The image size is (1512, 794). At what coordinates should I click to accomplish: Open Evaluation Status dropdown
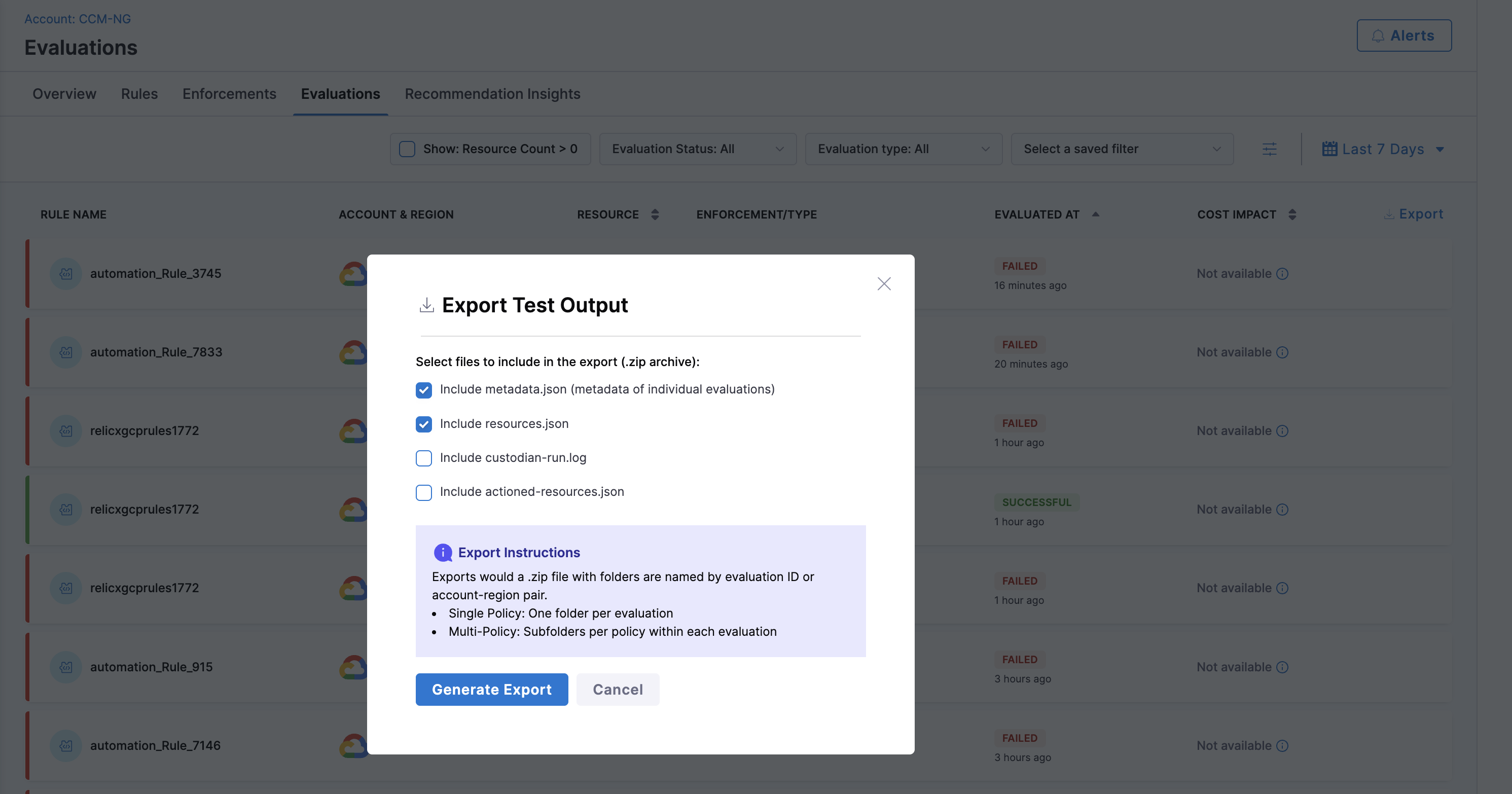pyautogui.click(x=697, y=149)
